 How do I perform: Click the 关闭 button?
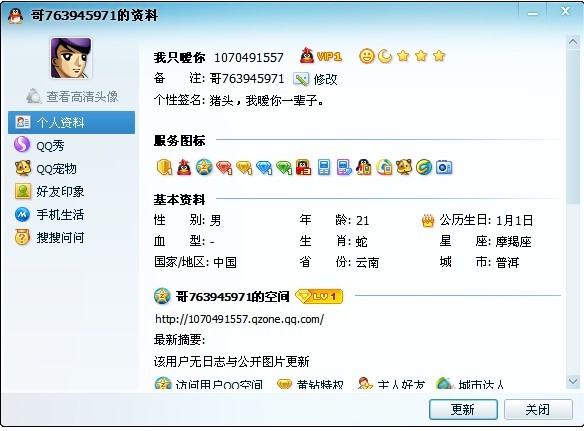[538, 409]
